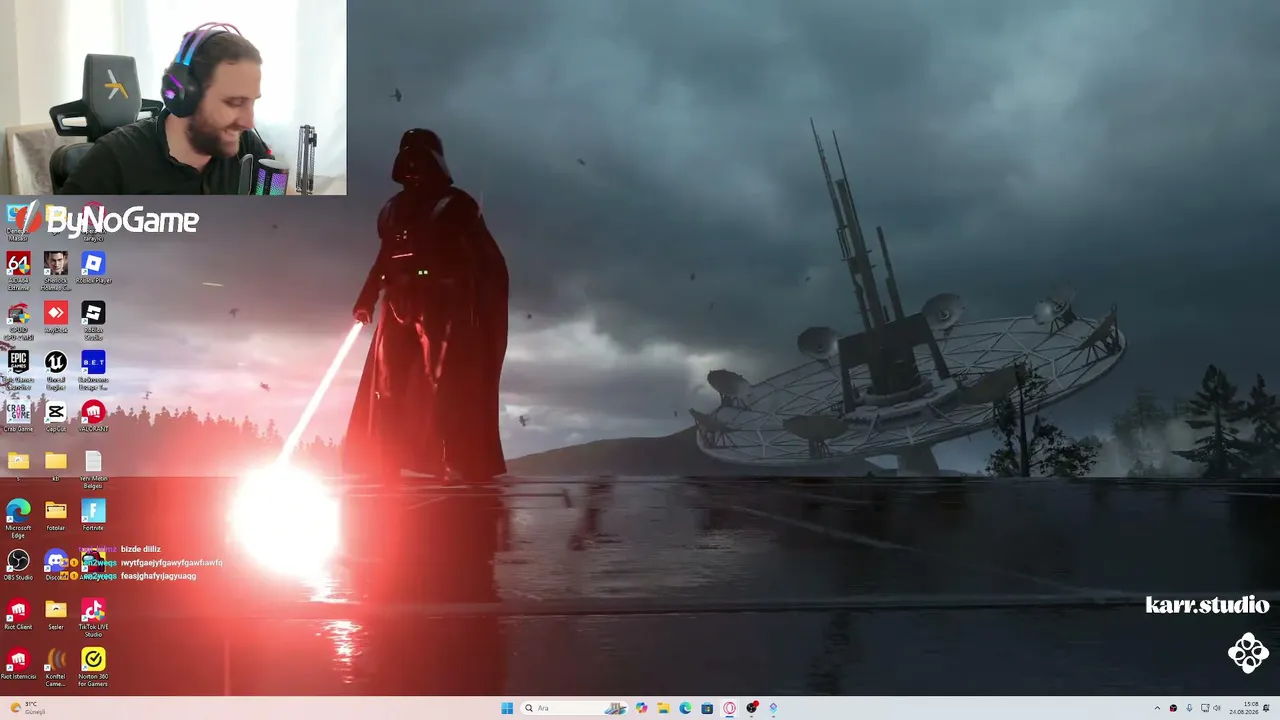Open the Riot İstemcisi desktop shortcut
The width and height of the screenshot is (1280, 720).
coord(18,664)
